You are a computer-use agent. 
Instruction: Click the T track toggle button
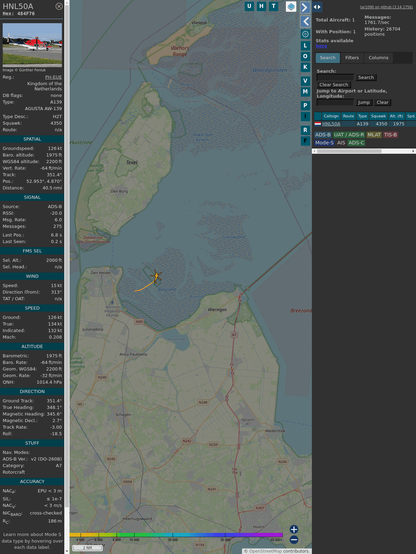[x=273, y=6]
